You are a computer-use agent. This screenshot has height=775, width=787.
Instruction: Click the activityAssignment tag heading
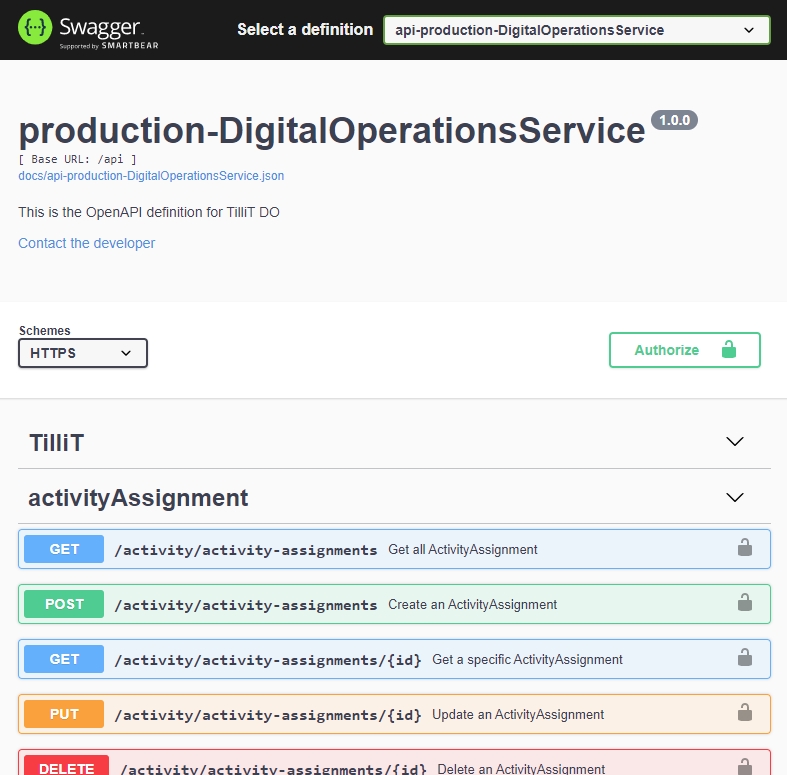tap(138, 497)
